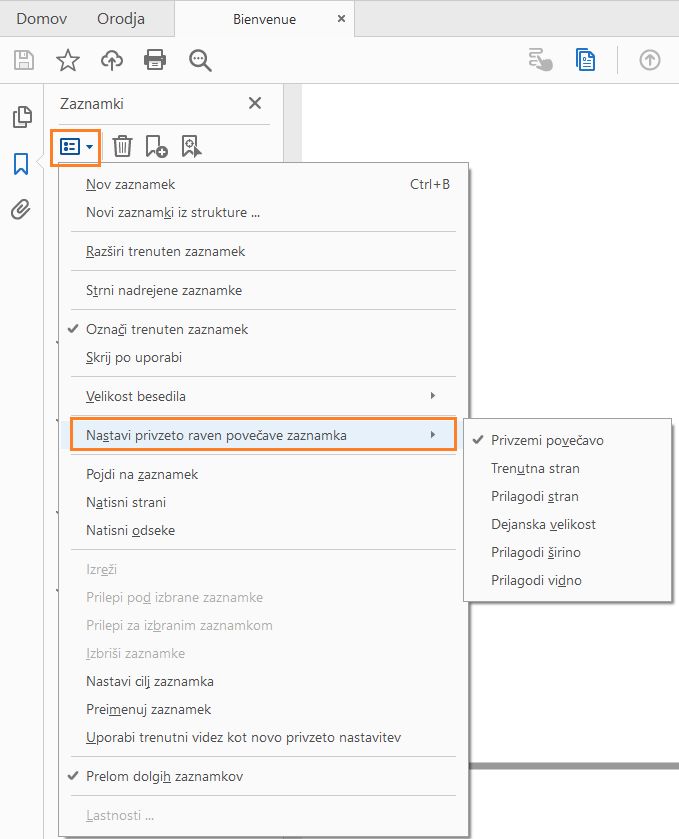Close the Zaznamki panel
The width and height of the screenshot is (679, 839).
click(255, 103)
